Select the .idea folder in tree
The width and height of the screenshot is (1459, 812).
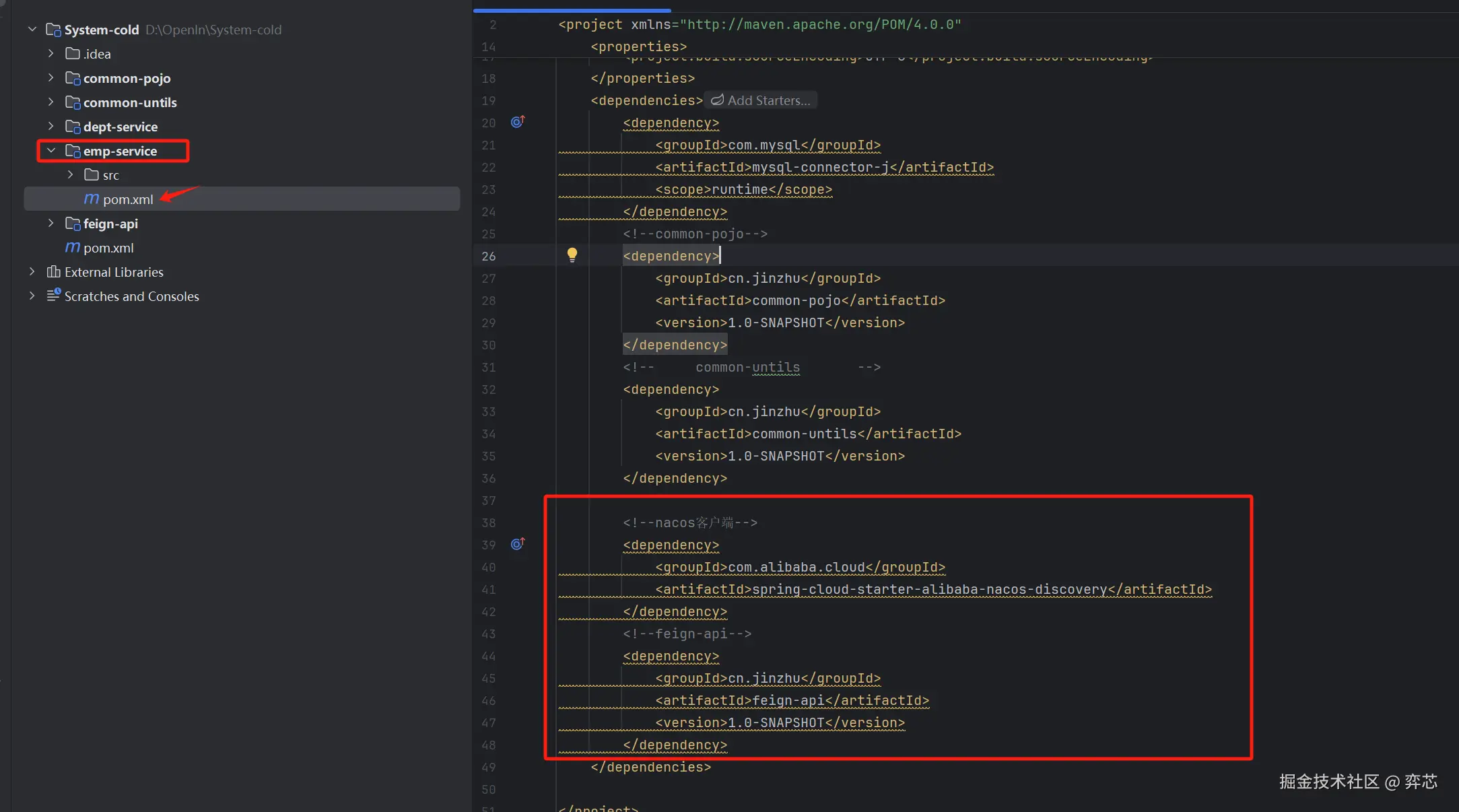(97, 54)
